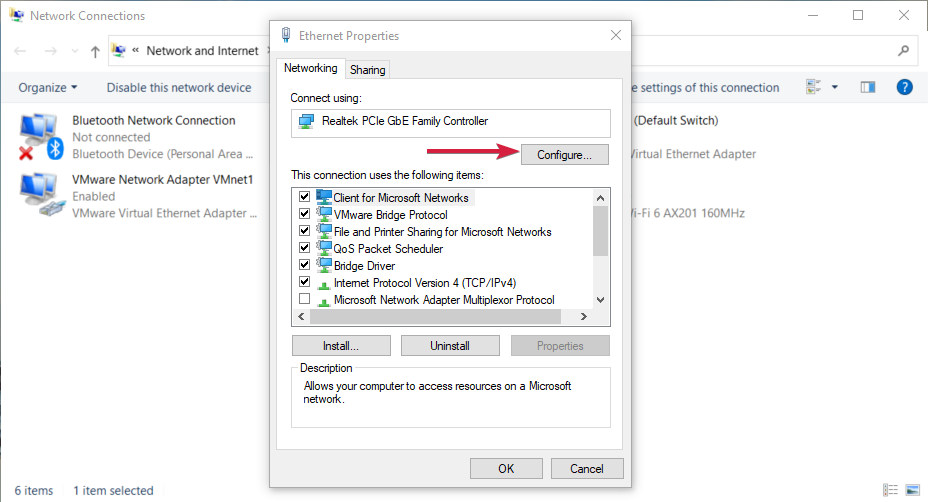Enable Microsoft Network Adapter Multiplexor Protocol checkbox
The height and width of the screenshot is (502, 928).
coord(304,299)
